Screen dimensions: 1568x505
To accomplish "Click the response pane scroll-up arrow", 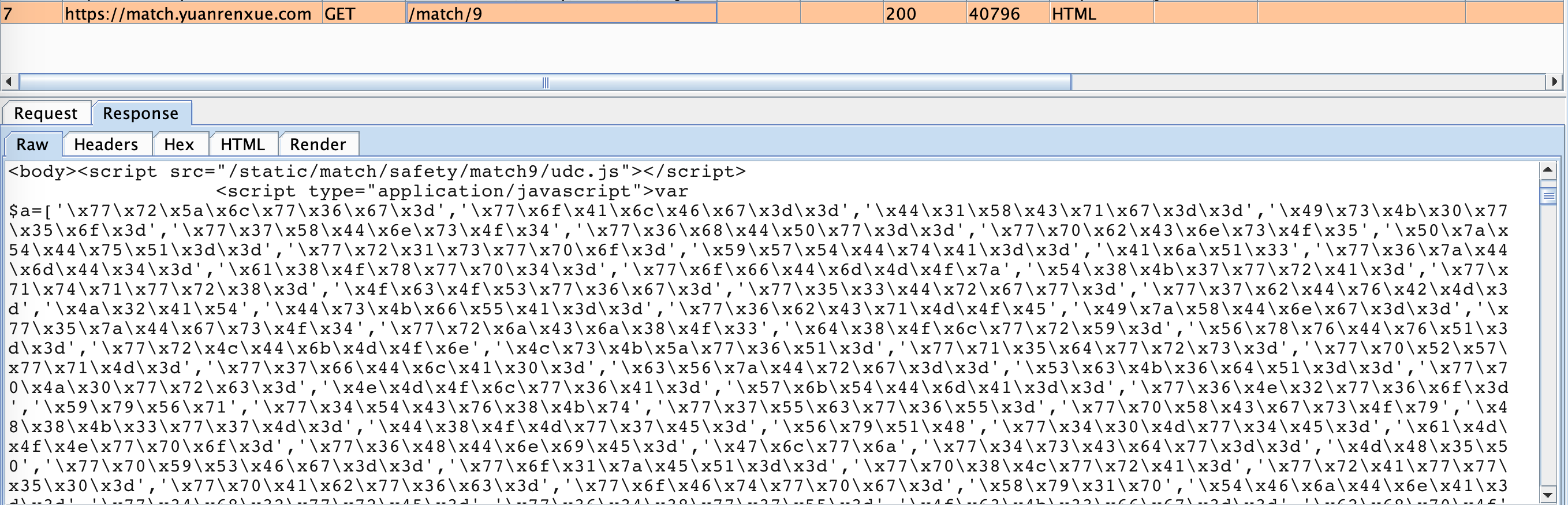I will click(1549, 169).
